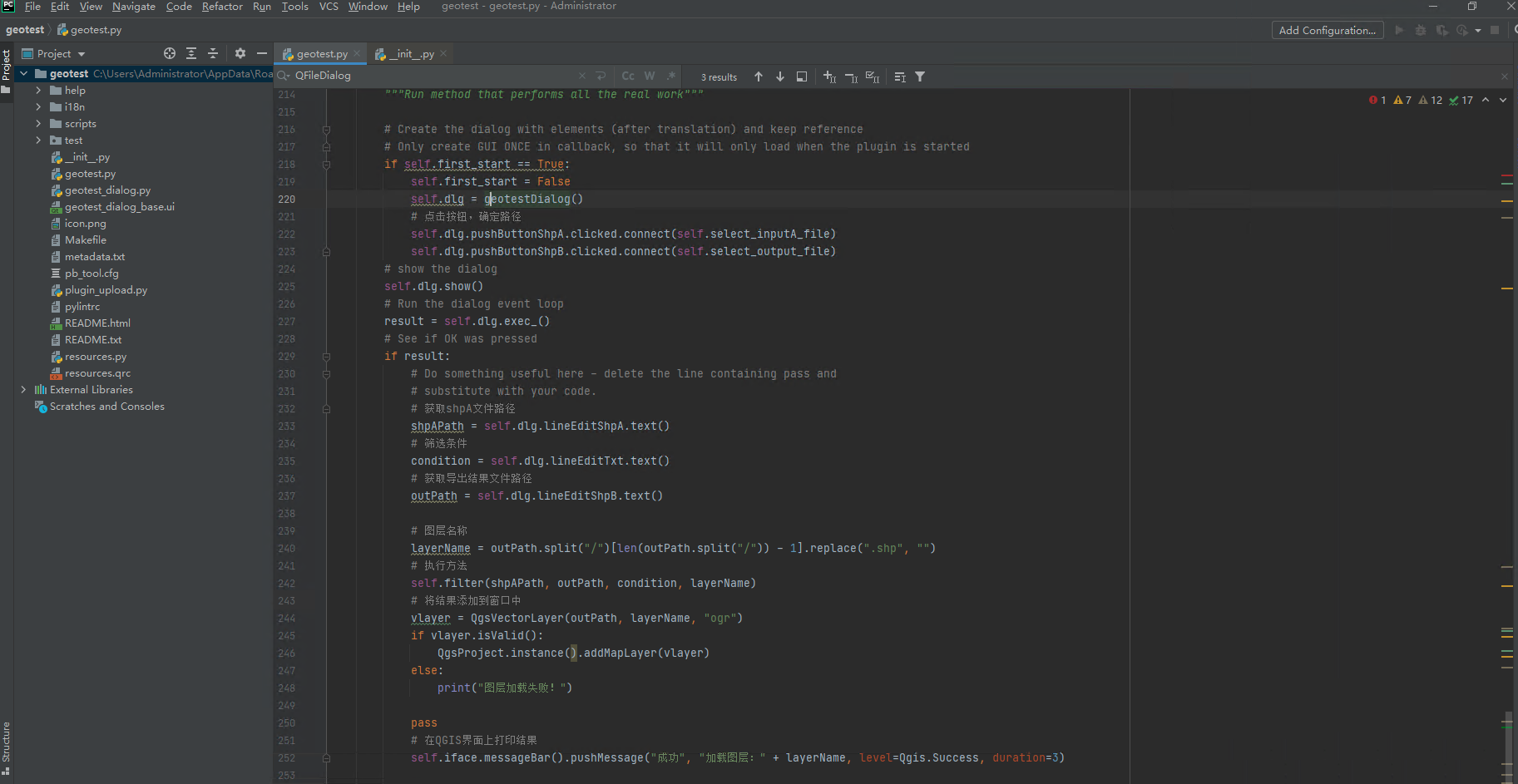The width and height of the screenshot is (1518, 784).
Task: Open the Refactor menu
Action: click(222, 7)
